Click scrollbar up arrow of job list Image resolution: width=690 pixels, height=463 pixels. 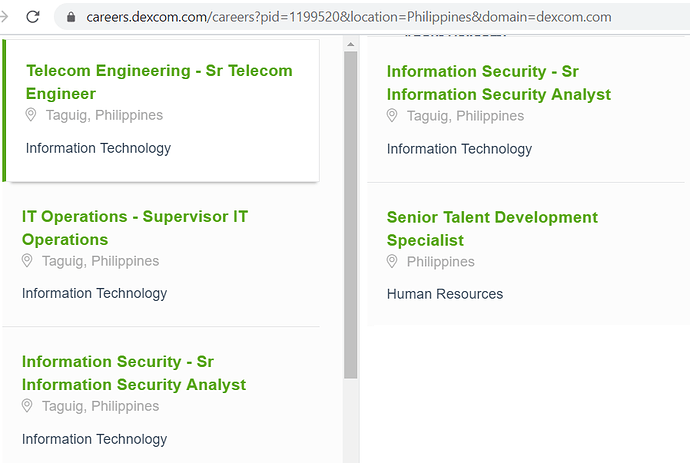[x=351, y=44]
